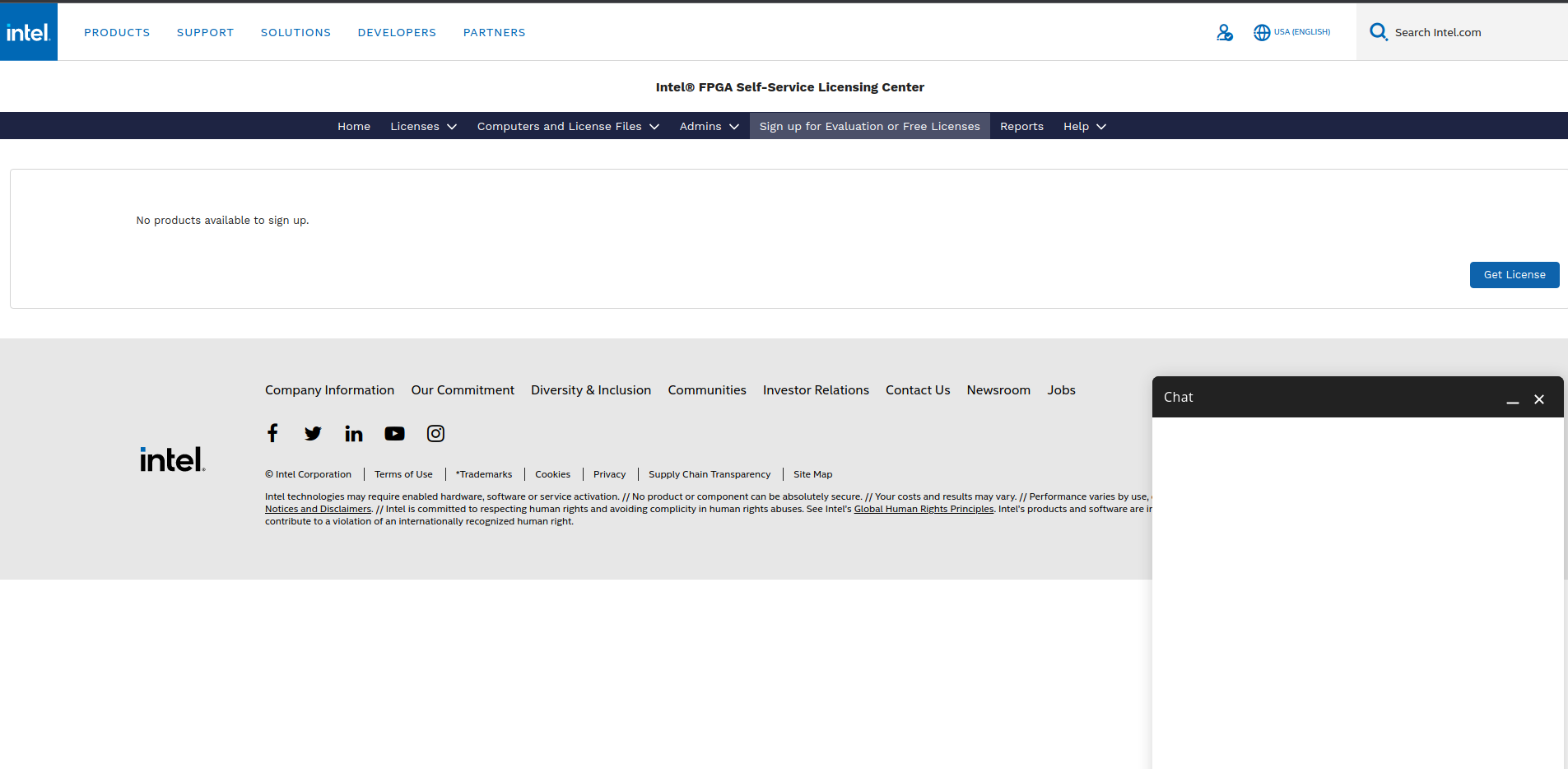Open the Newsroom footer link
The image size is (1568, 769).
tap(998, 390)
